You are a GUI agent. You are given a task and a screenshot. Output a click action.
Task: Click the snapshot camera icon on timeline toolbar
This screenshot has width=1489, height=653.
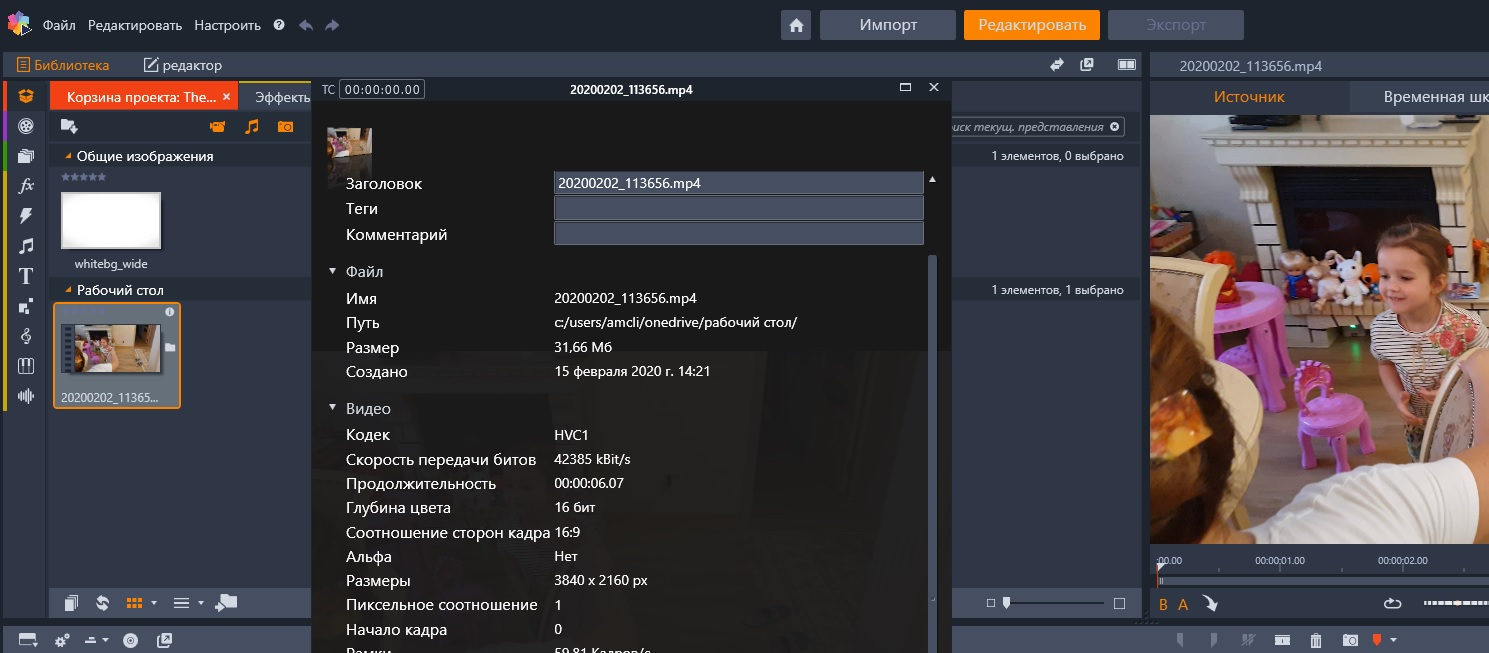tap(1350, 640)
